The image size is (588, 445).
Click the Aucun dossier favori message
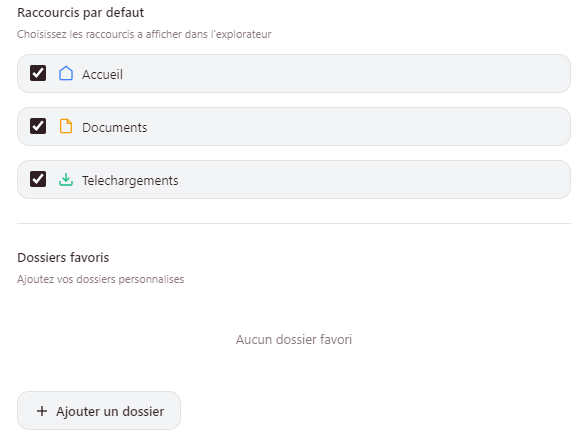pyautogui.click(x=294, y=339)
